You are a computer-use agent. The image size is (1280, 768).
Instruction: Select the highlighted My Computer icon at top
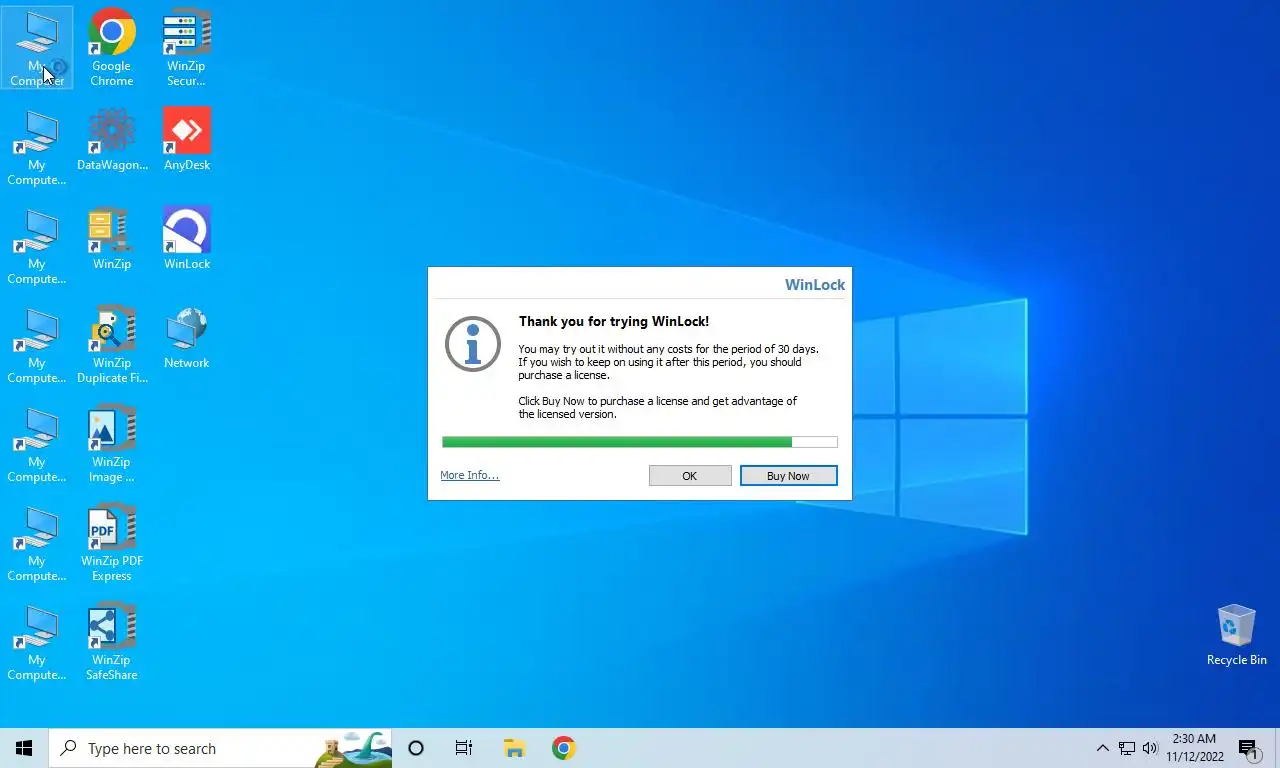click(x=37, y=48)
